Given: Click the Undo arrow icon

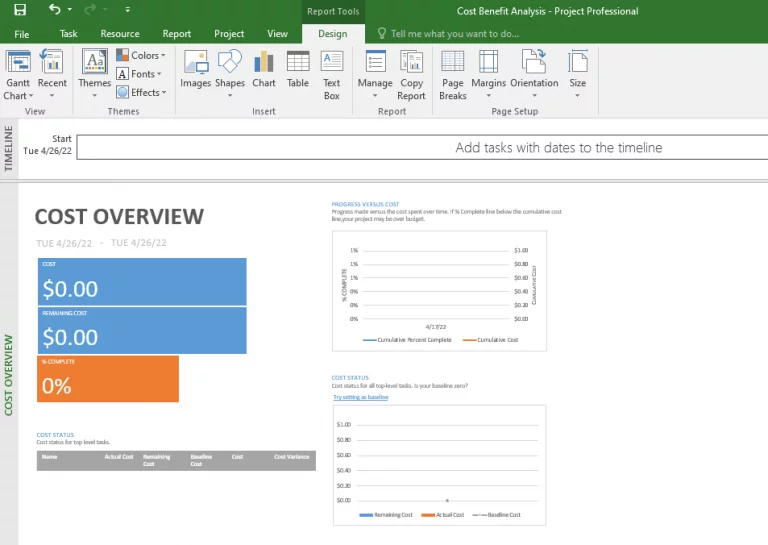Looking at the screenshot, I should 55,10.
